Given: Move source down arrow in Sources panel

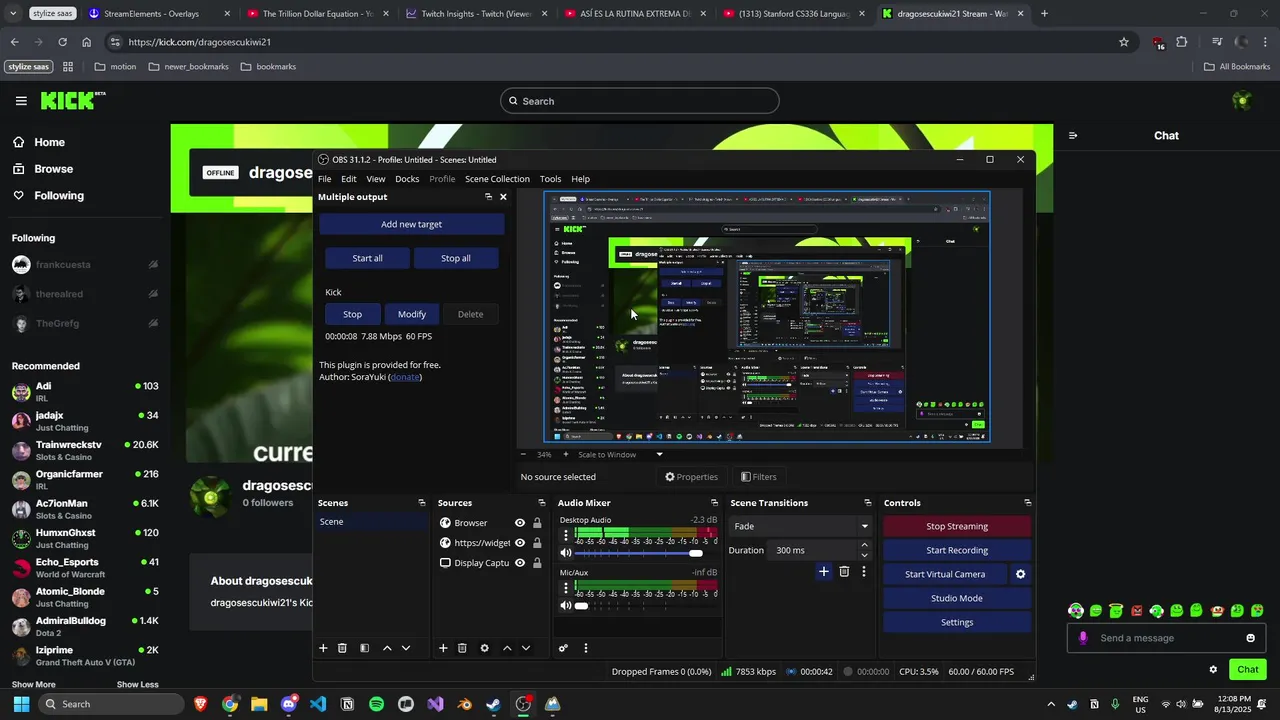Looking at the screenshot, I should (526, 648).
